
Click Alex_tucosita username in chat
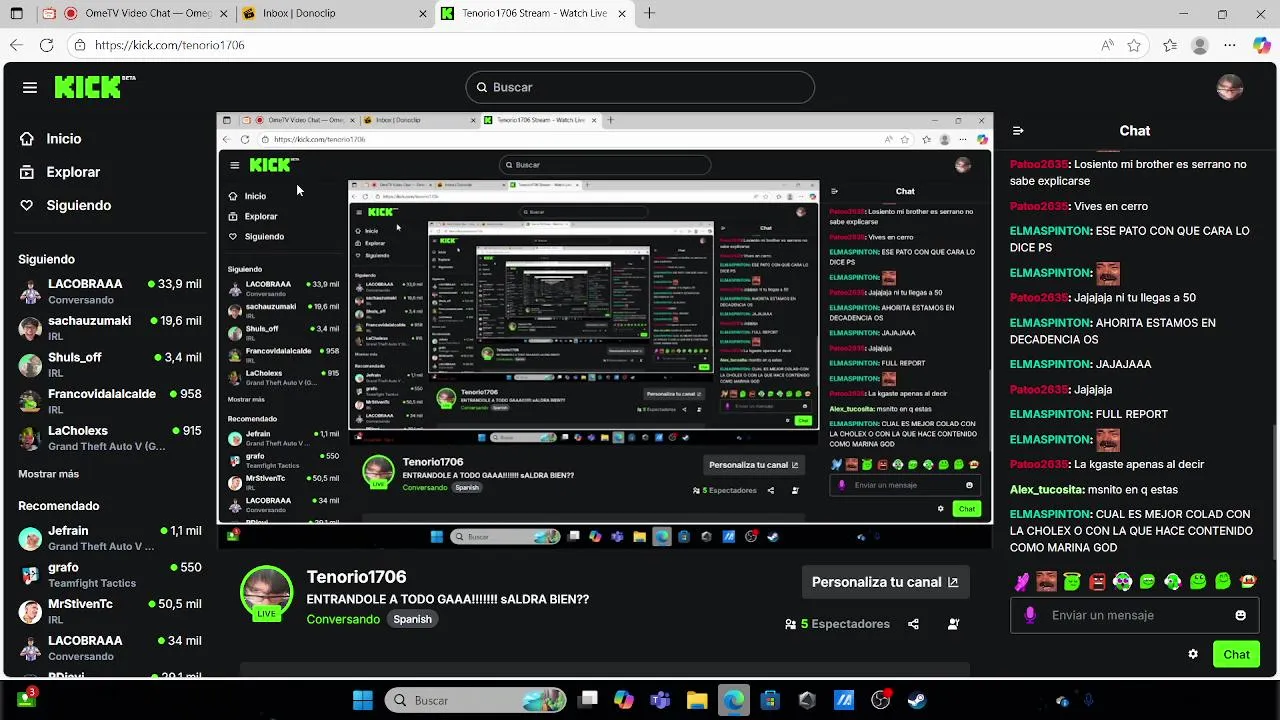tap(1046, 490)
